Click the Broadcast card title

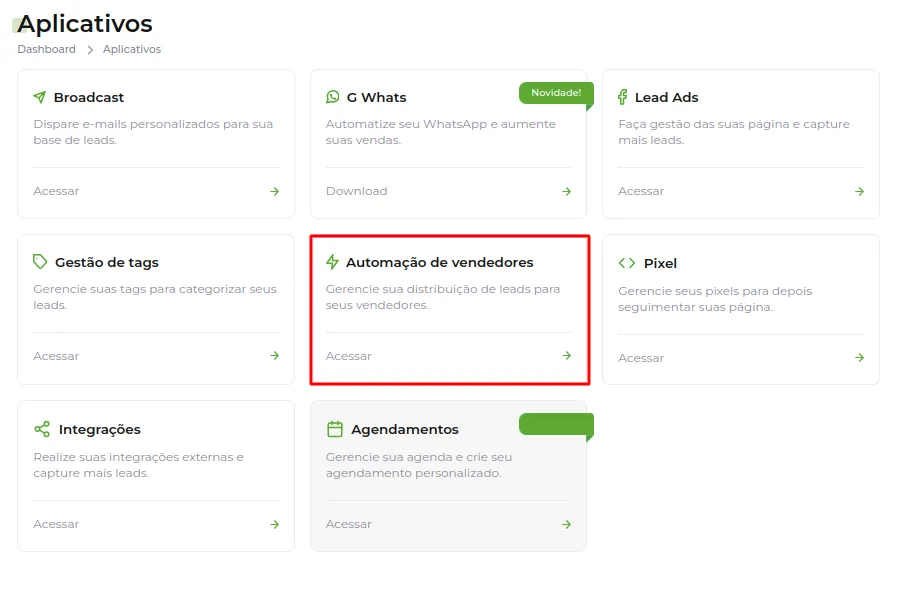coord(89,97)
